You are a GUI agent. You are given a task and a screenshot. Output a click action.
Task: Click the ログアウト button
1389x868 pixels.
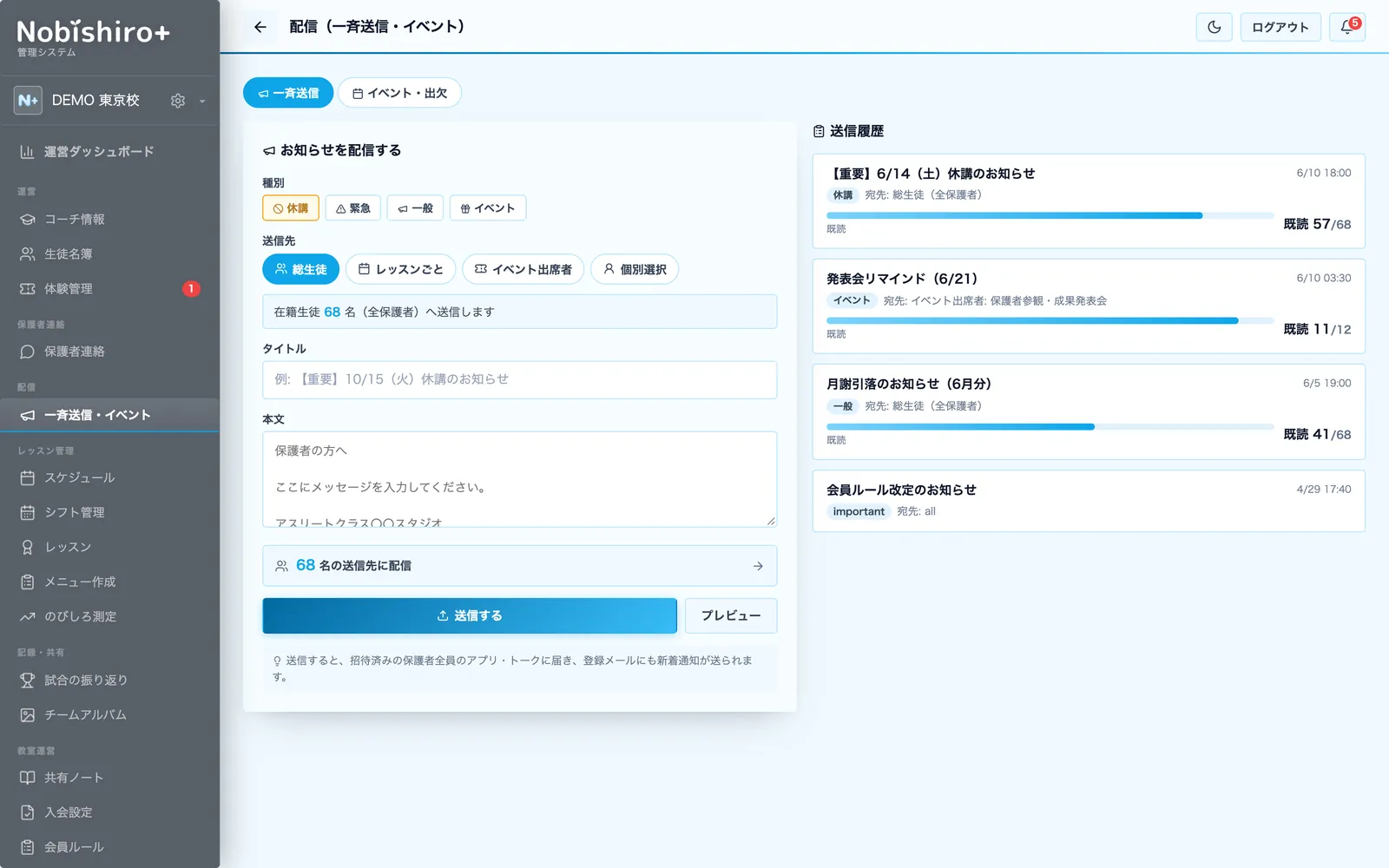click(x=1280, y=27)
